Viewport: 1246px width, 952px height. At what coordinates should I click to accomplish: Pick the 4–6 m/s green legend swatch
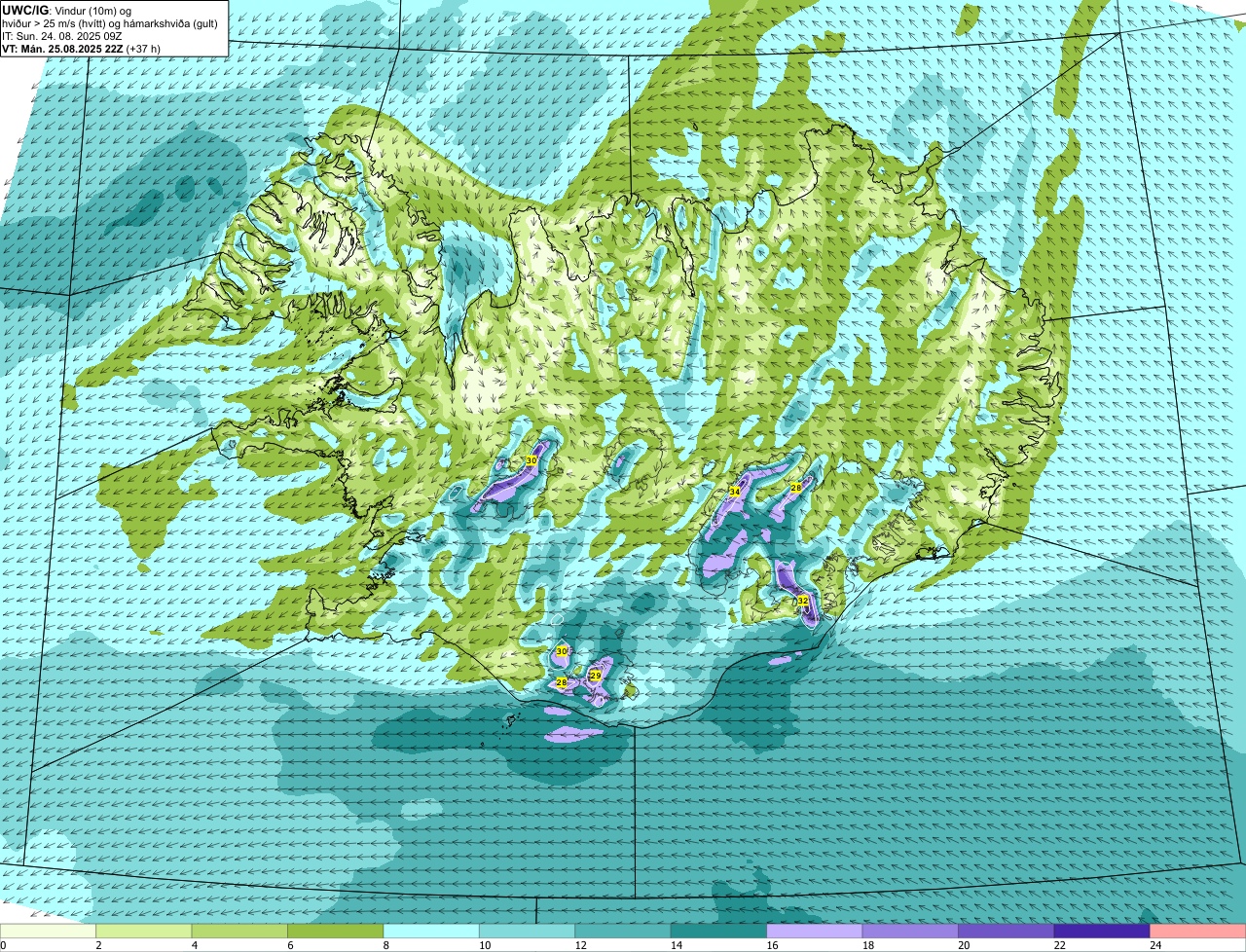tap(239, 932)
